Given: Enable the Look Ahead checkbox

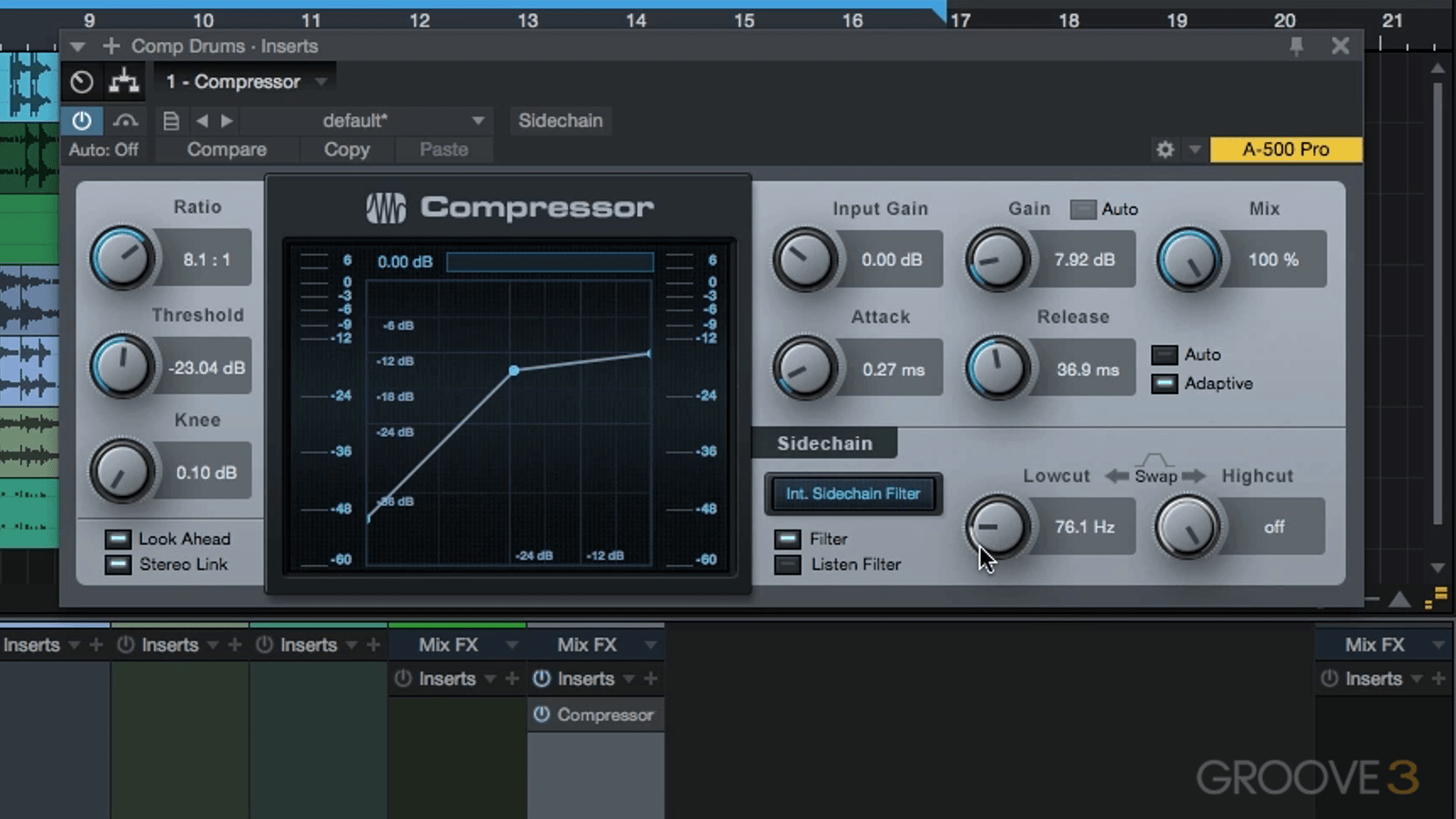Looking at the screenshot, I should coord(117,539).
